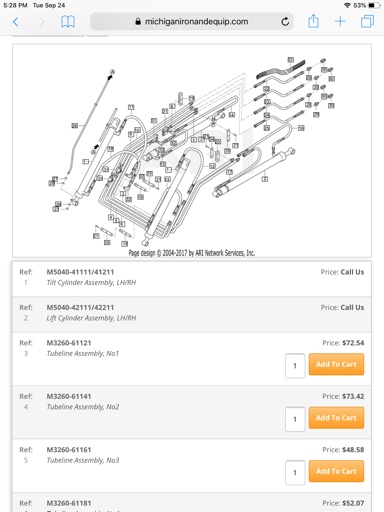Click Call Us for Lift Cylinder Assembly
The height and width of the screenshot is (512, 384).
(352, 307)
